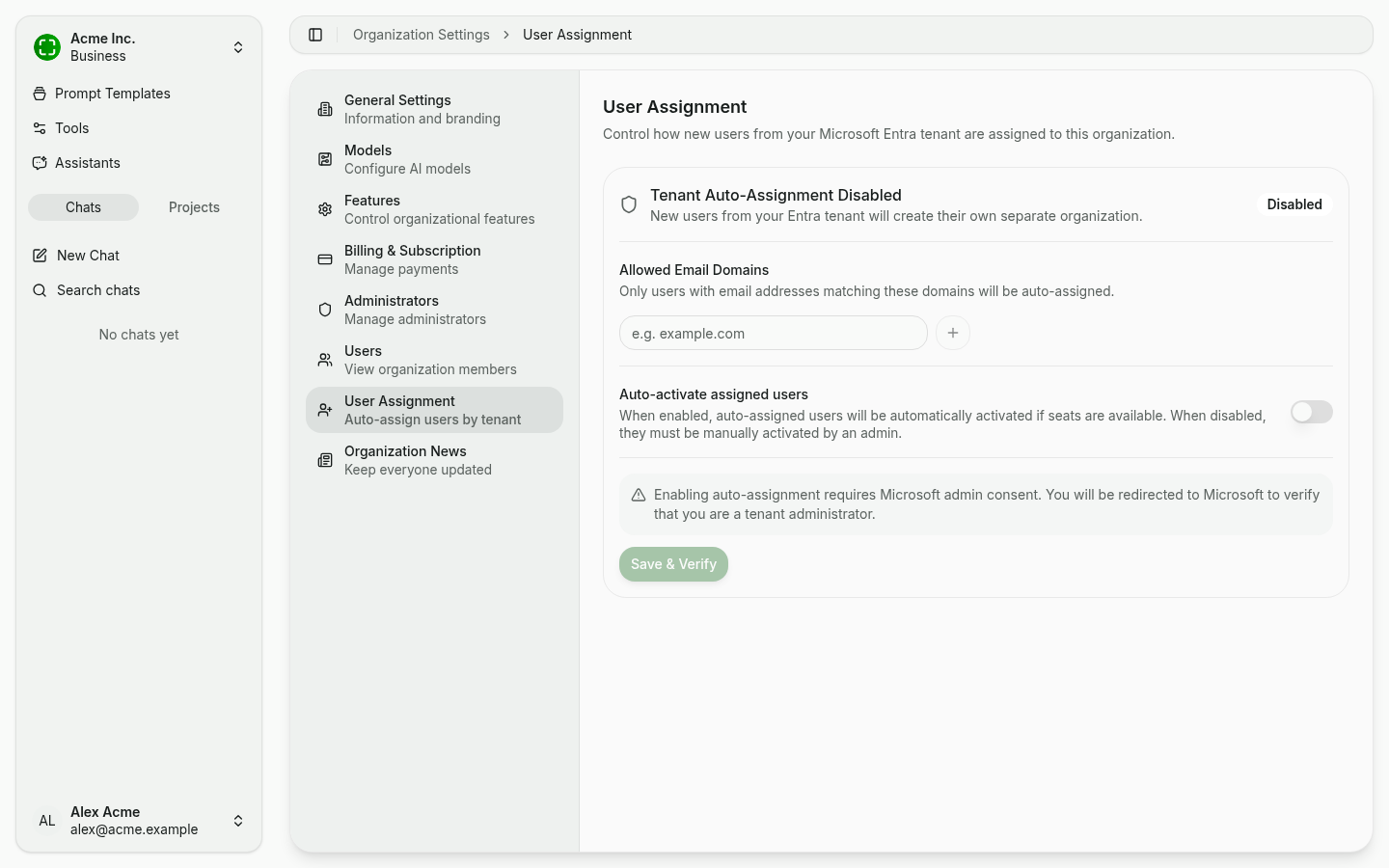1389x868 pixels.
Task: Click the Acme Inc. green logo icon
Action: (47, 47)
